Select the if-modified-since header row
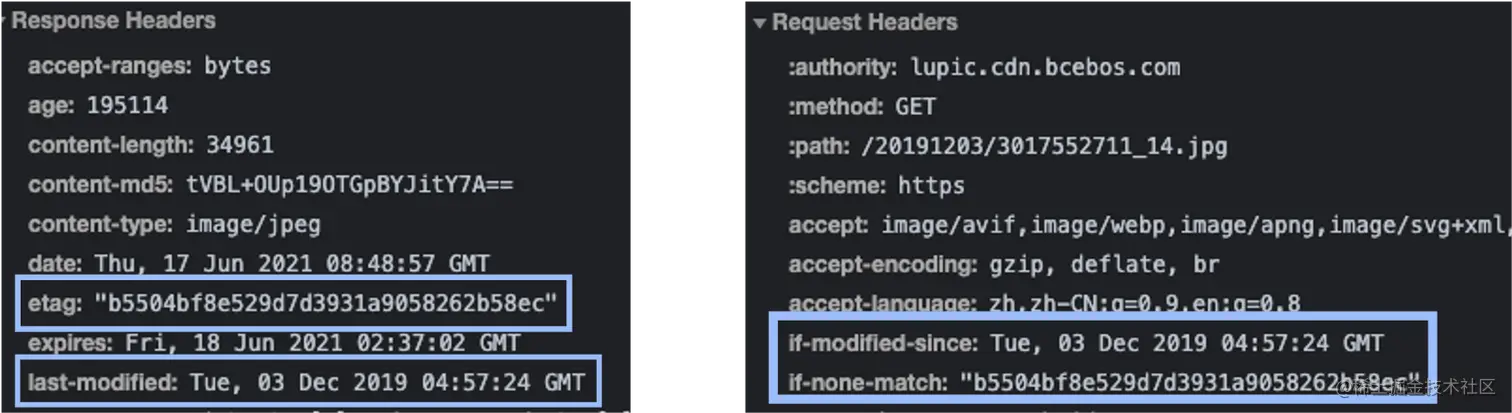The image size is (1512, 413). (x=1086, y=343)
